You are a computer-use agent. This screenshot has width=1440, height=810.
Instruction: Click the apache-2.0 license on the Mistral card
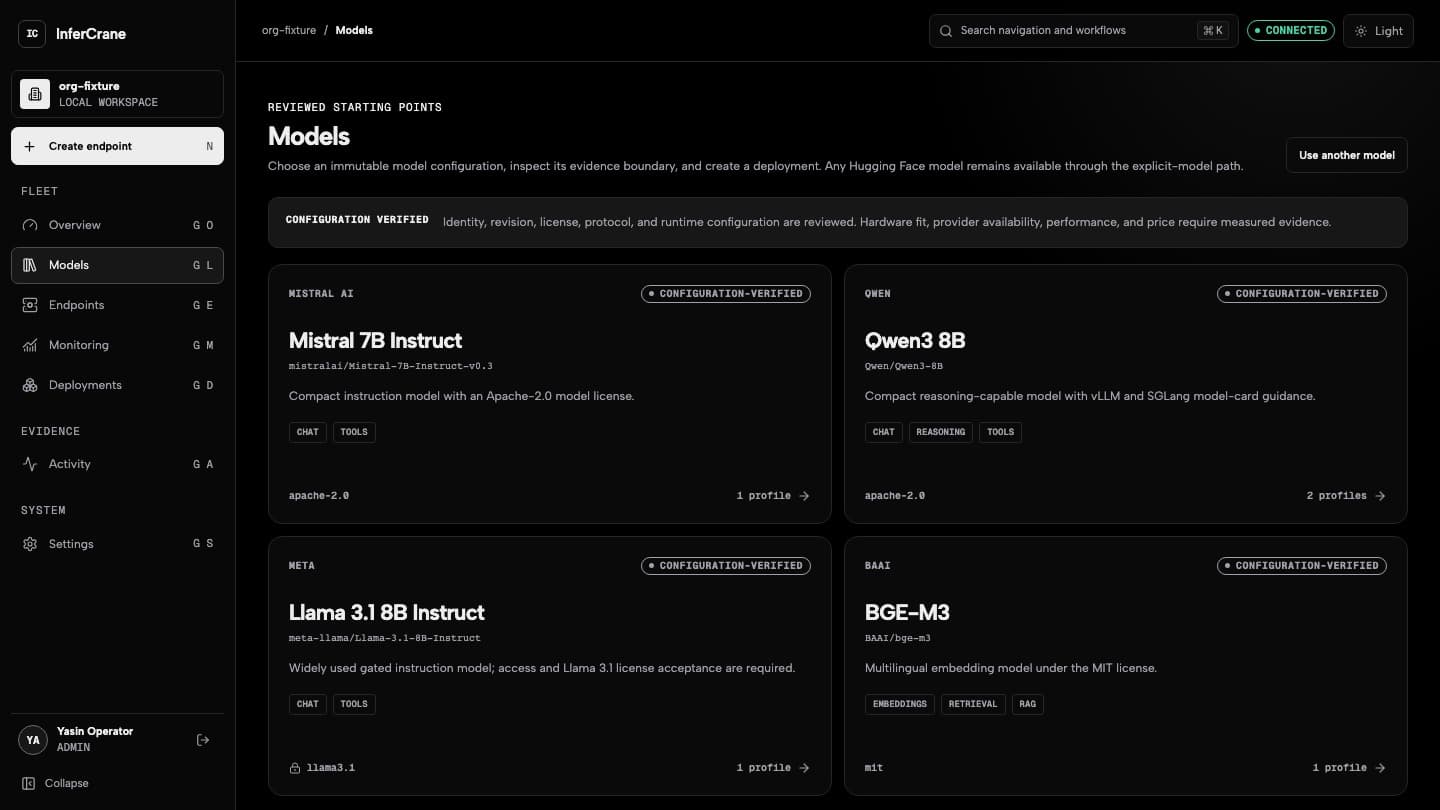pyautogui.click(x=319, y=496)
